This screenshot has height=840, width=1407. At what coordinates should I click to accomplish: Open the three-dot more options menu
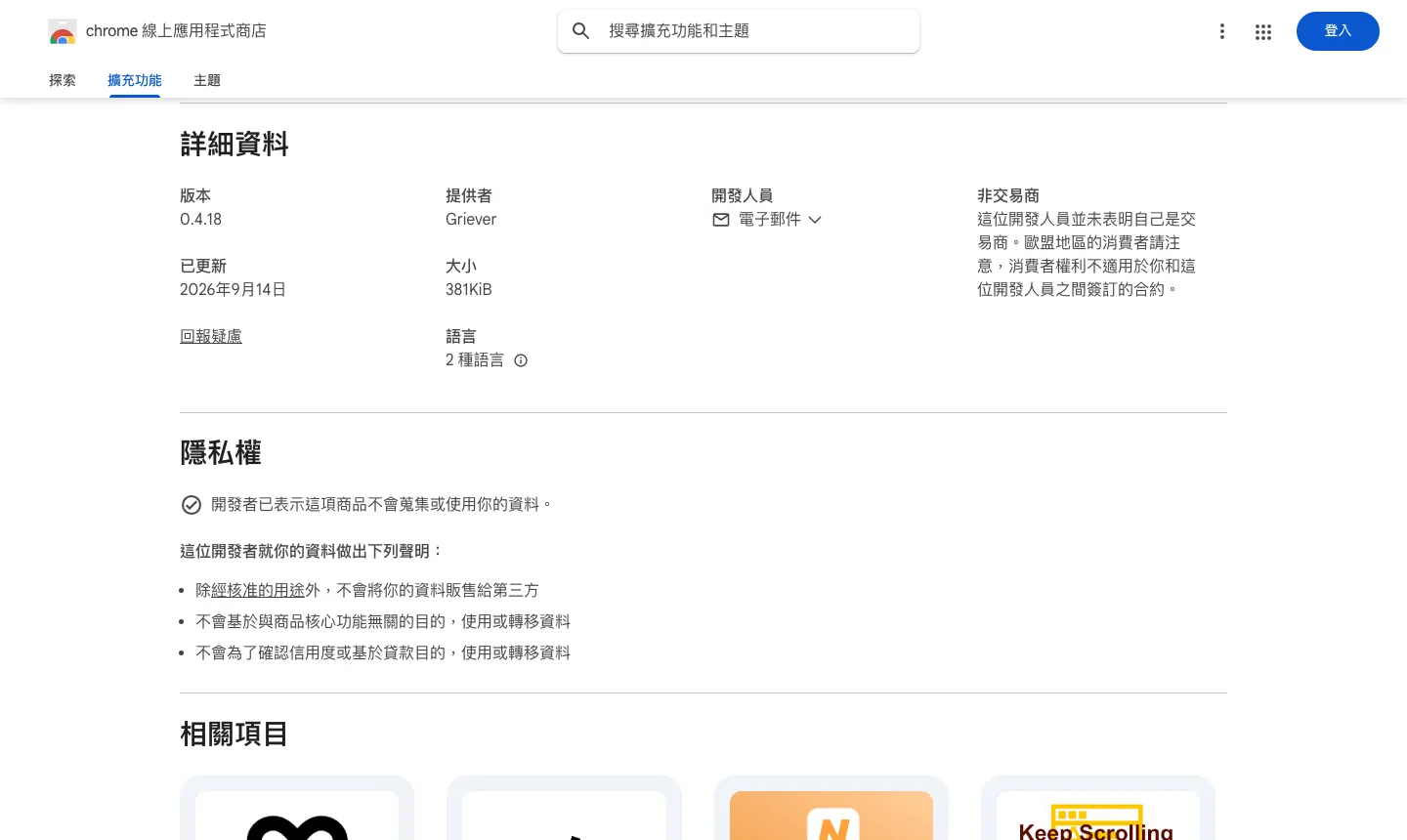1222,31
